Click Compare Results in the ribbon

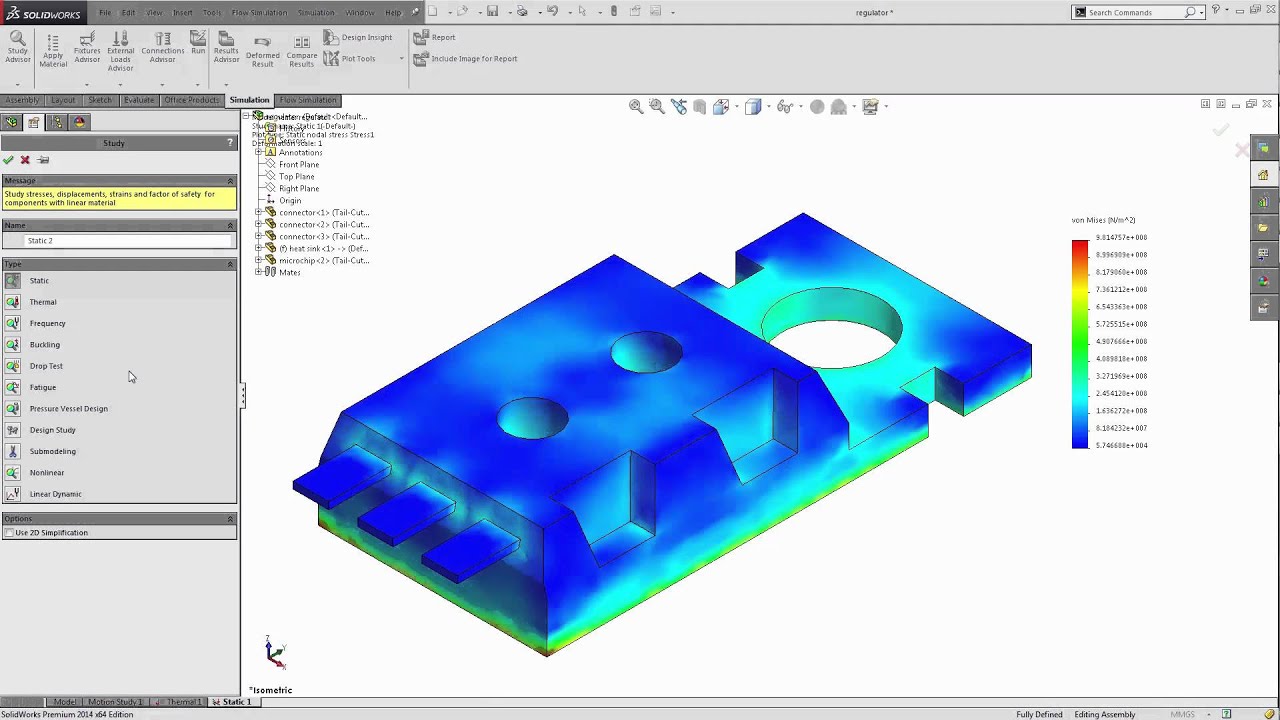[302, 52]
